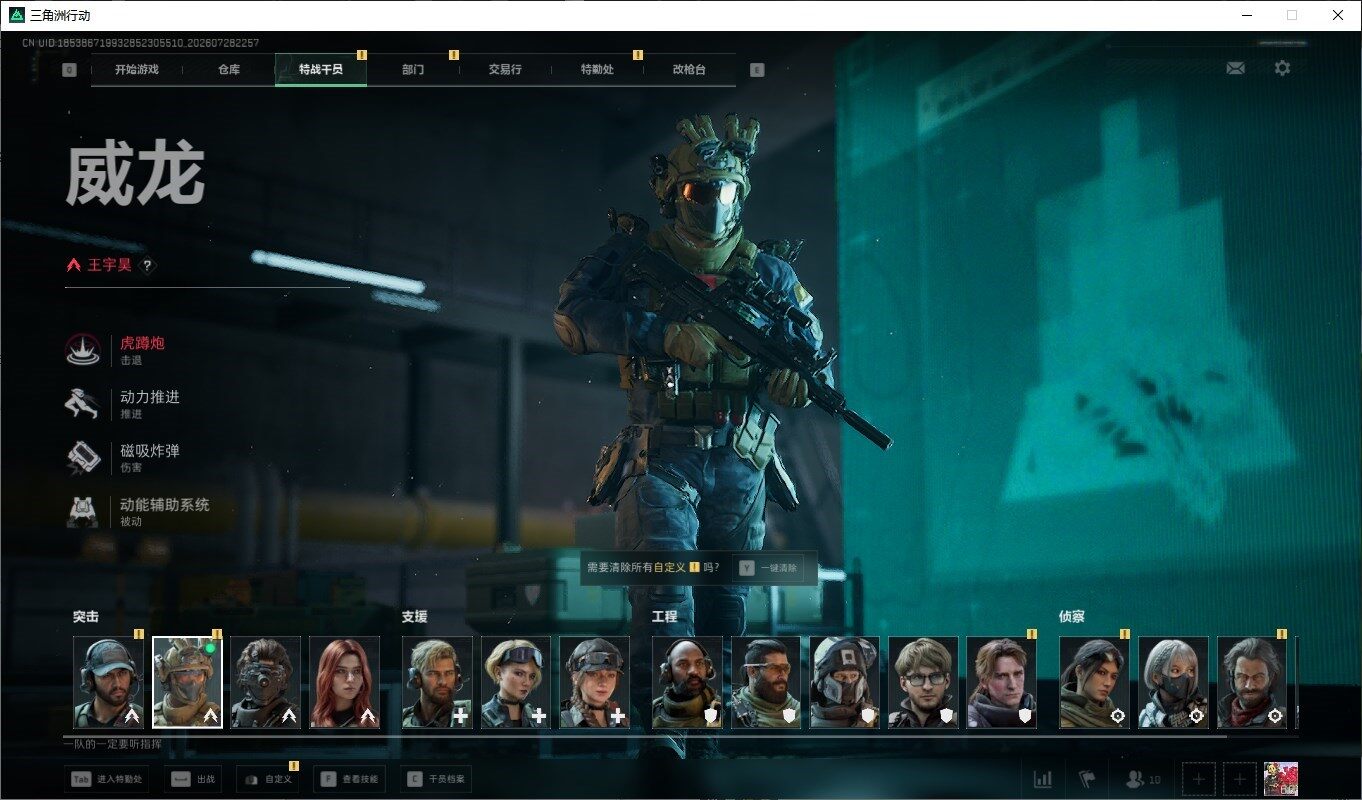Select the 动力推进 skill icon
The height and width of the screenshot is (800, 1362).
(82, 403)
